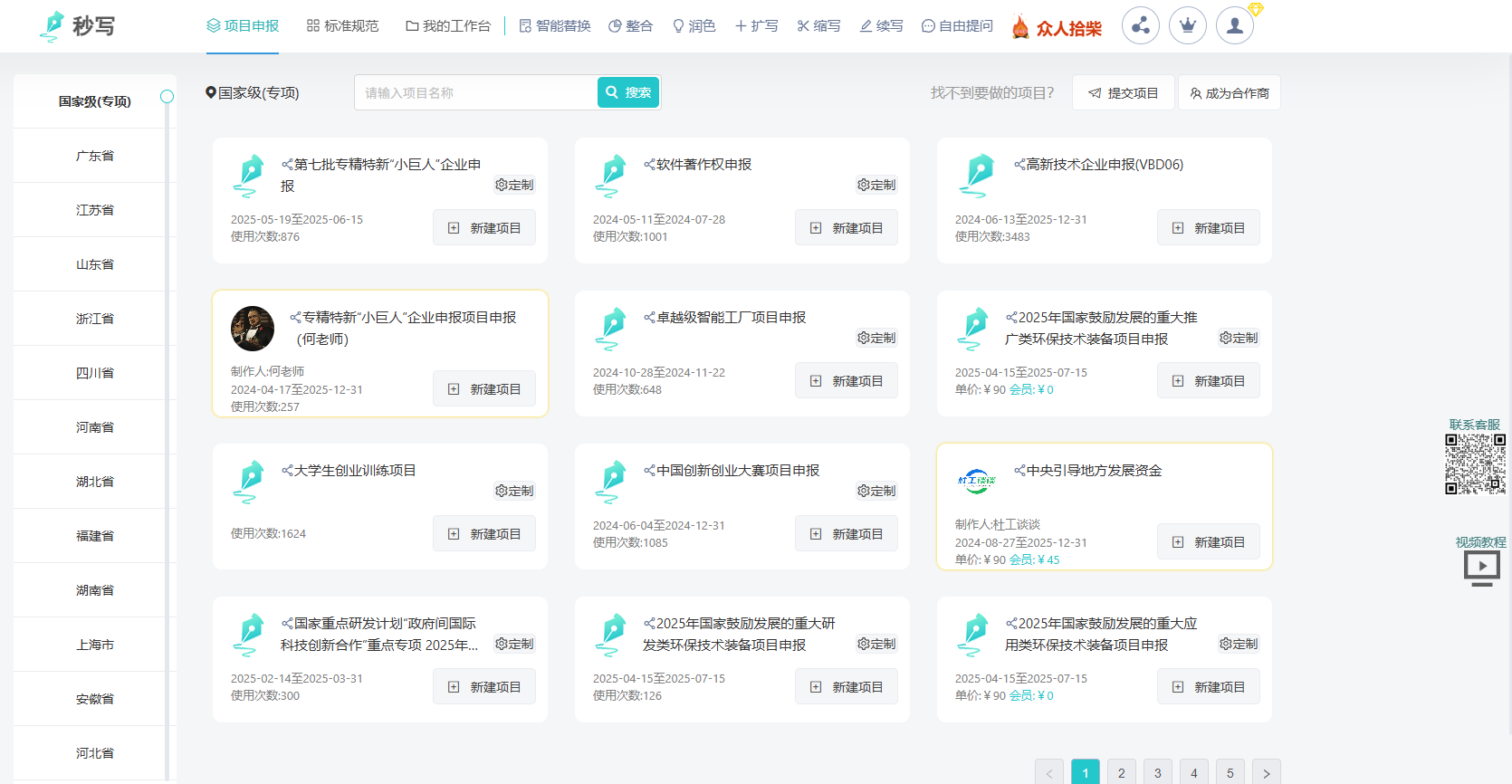The image size is (1512, 784).
Task: Click the share icon in top header
Action: pyautogui.click(x=1140, y=25)
